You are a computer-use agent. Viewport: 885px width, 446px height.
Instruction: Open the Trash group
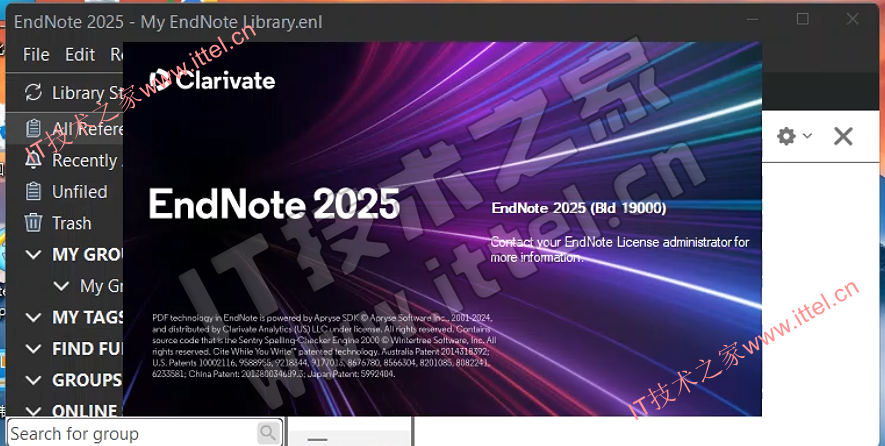[72, 223]
